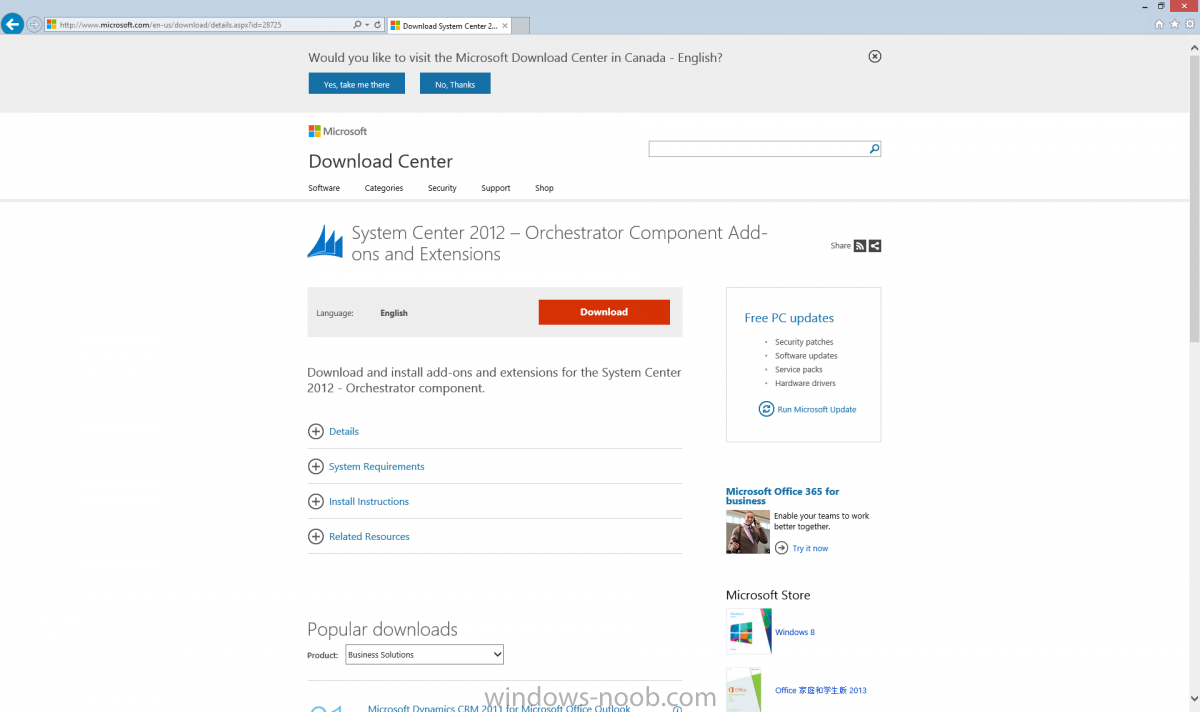Click the Hardware drivers list item
This screenshot has height=712, width=1200.
pos(805,383)
